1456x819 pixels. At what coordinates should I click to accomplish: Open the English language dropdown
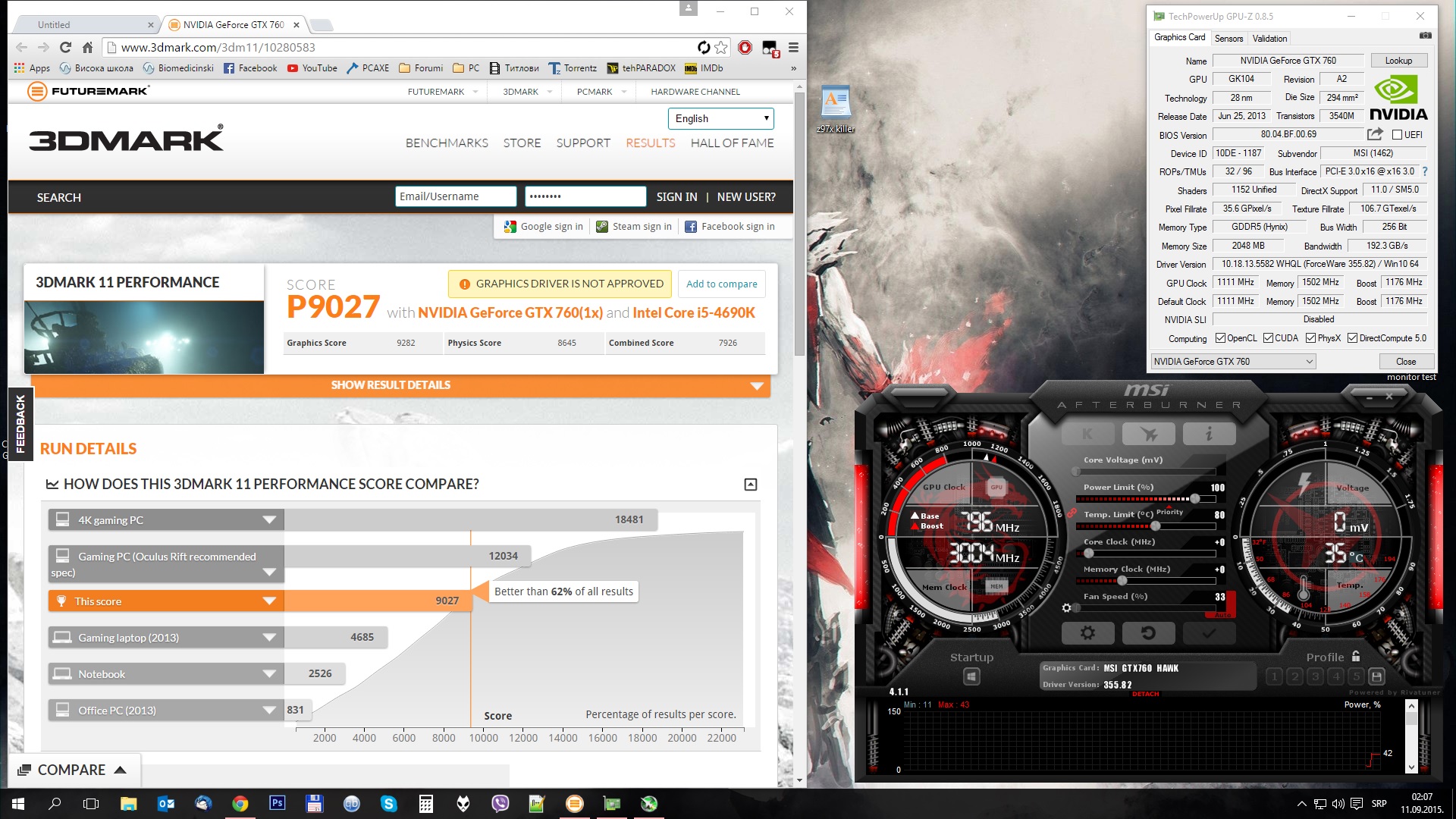point(720,118)
